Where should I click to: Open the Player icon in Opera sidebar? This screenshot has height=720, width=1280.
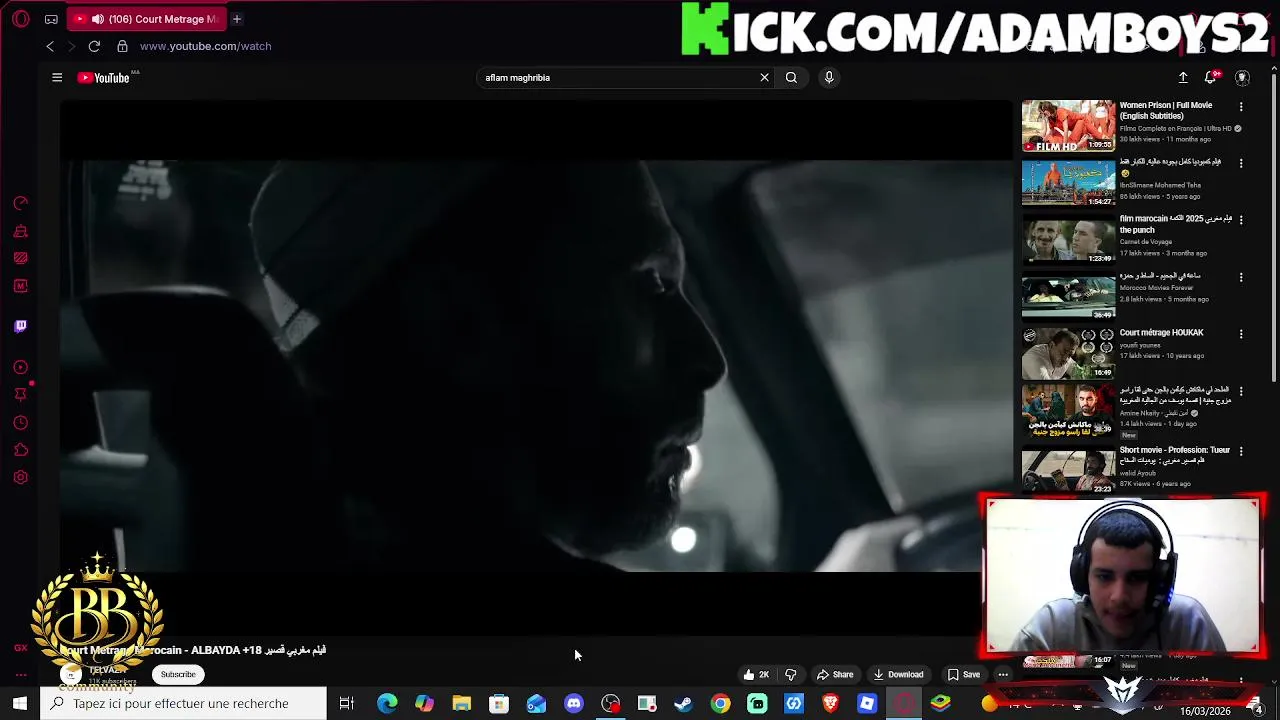coord(21,367)
